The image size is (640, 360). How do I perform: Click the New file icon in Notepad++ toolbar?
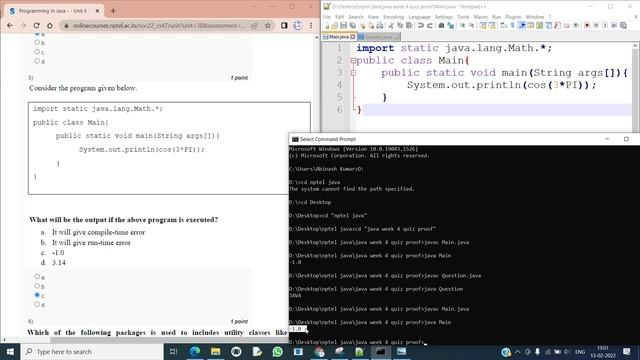(x=327, y=25)
